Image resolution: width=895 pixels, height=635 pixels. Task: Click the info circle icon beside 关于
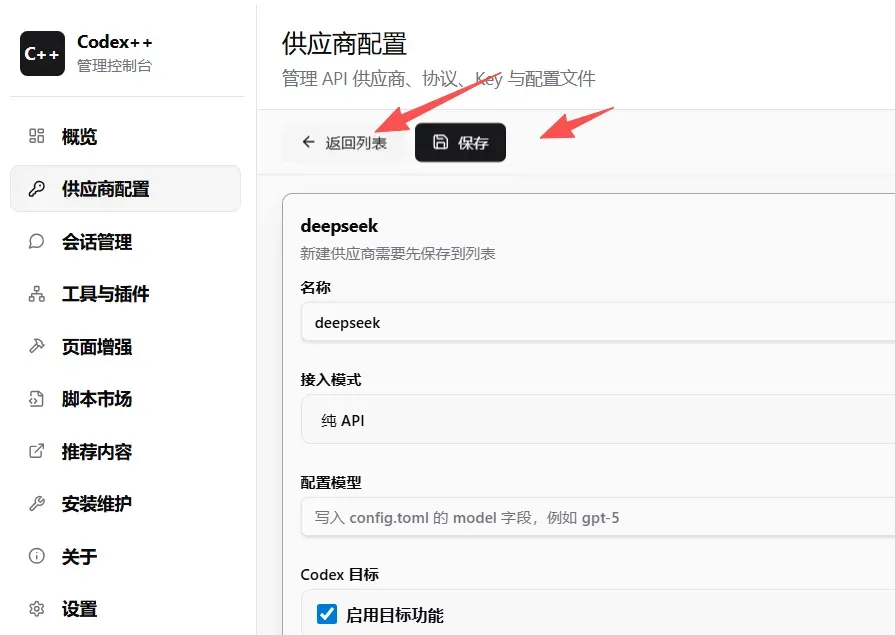pos(37,556)
